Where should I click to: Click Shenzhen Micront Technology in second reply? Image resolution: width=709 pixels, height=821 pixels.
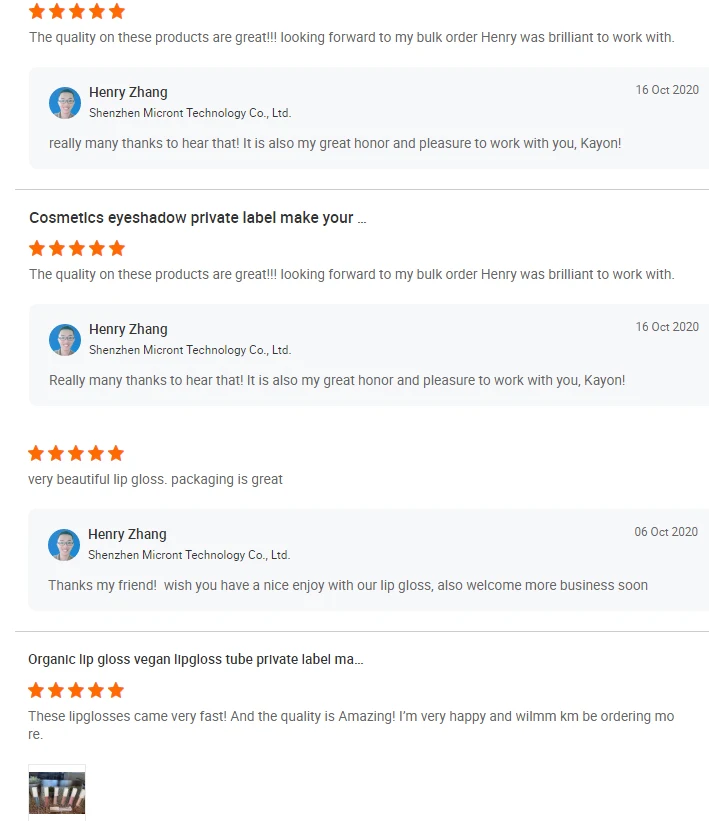tap(190, 350)
